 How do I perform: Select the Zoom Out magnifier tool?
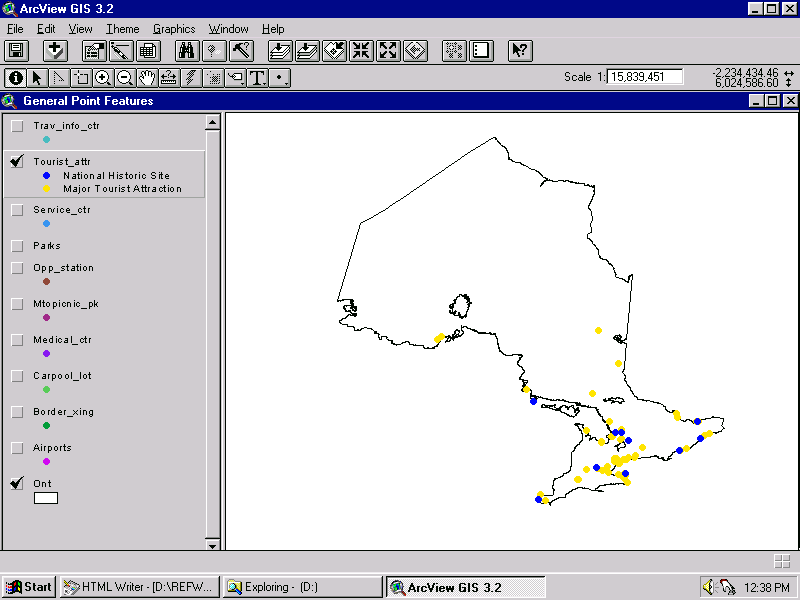coord(125,78)
